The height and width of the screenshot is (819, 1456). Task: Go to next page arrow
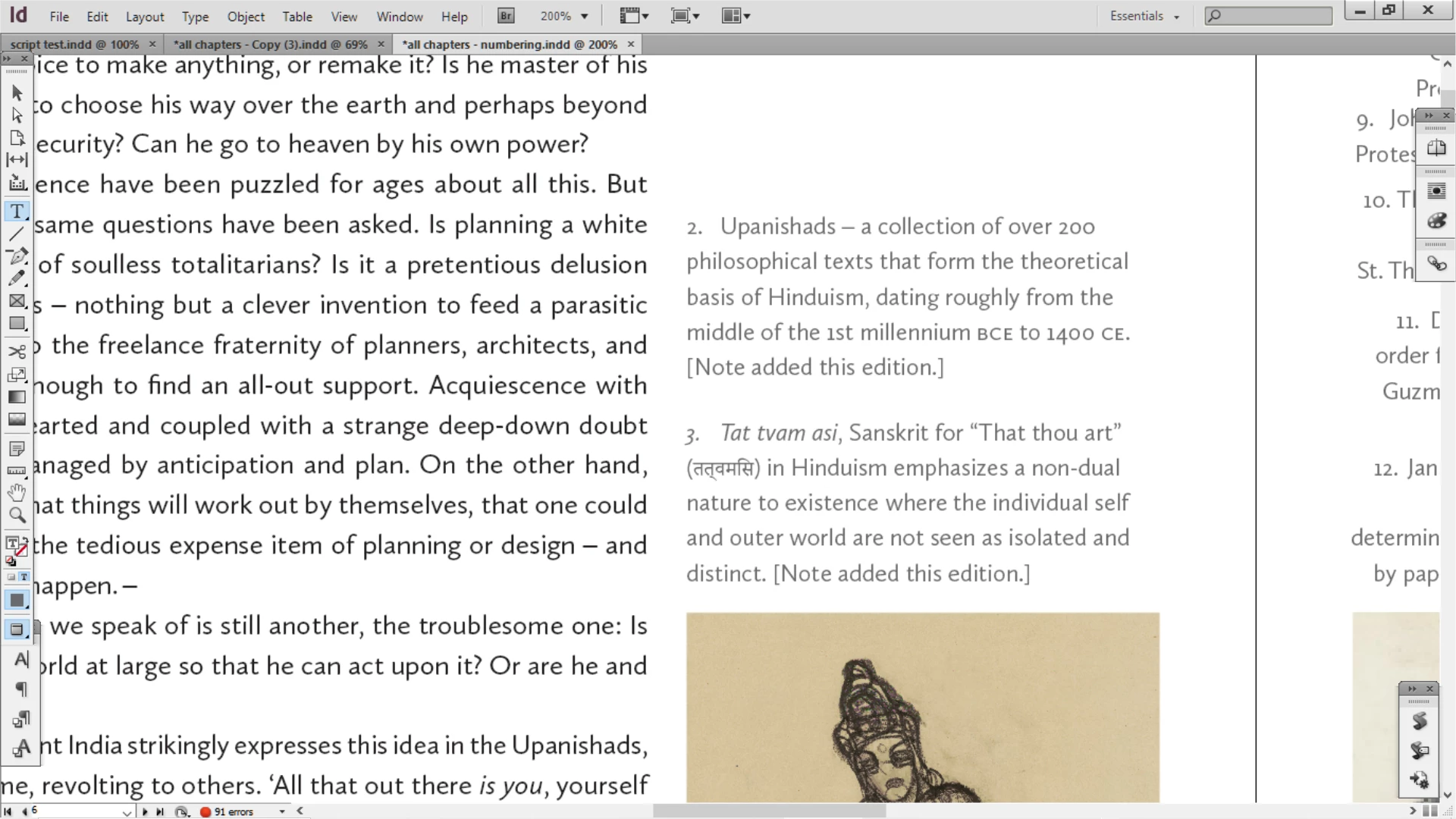[x=144, y=811]
